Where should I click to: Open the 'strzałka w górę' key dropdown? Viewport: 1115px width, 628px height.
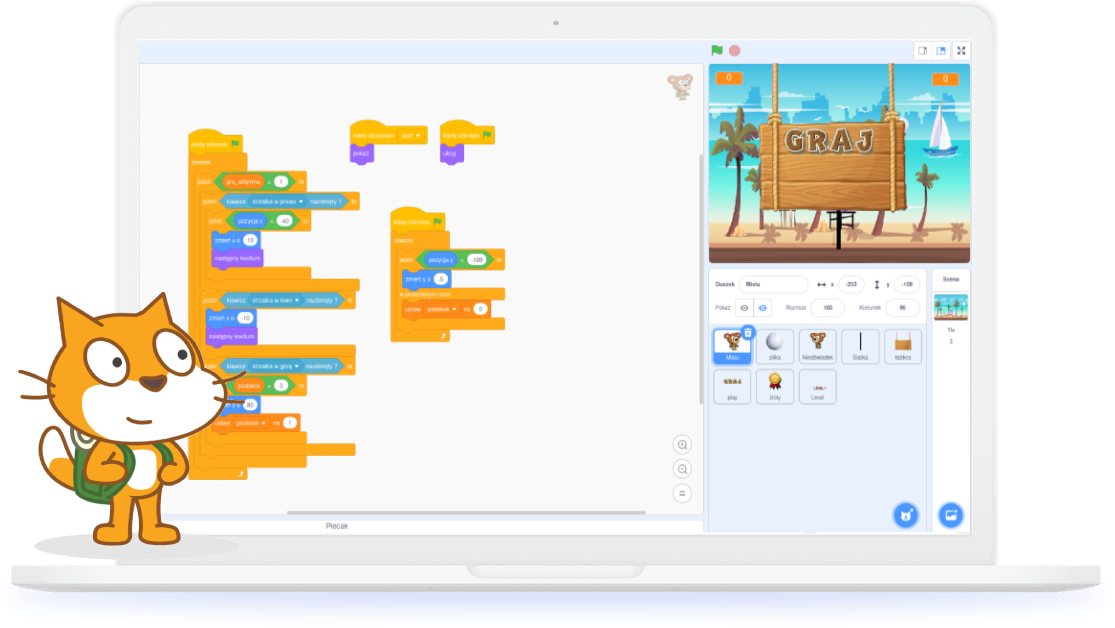[x=276, y=366]
